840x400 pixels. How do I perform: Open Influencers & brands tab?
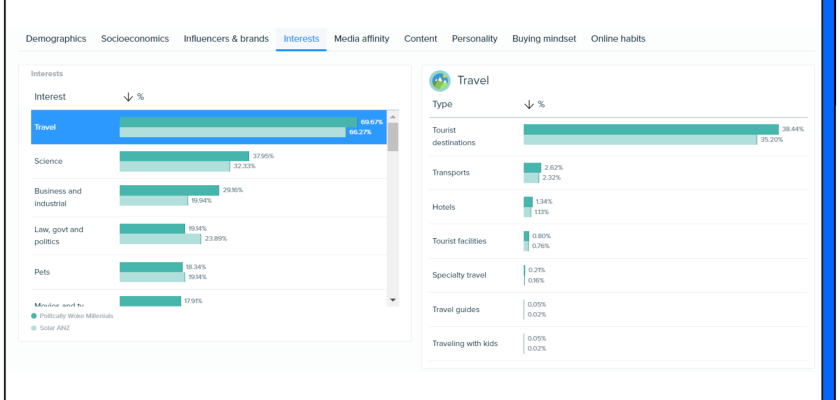coord(226,39)
